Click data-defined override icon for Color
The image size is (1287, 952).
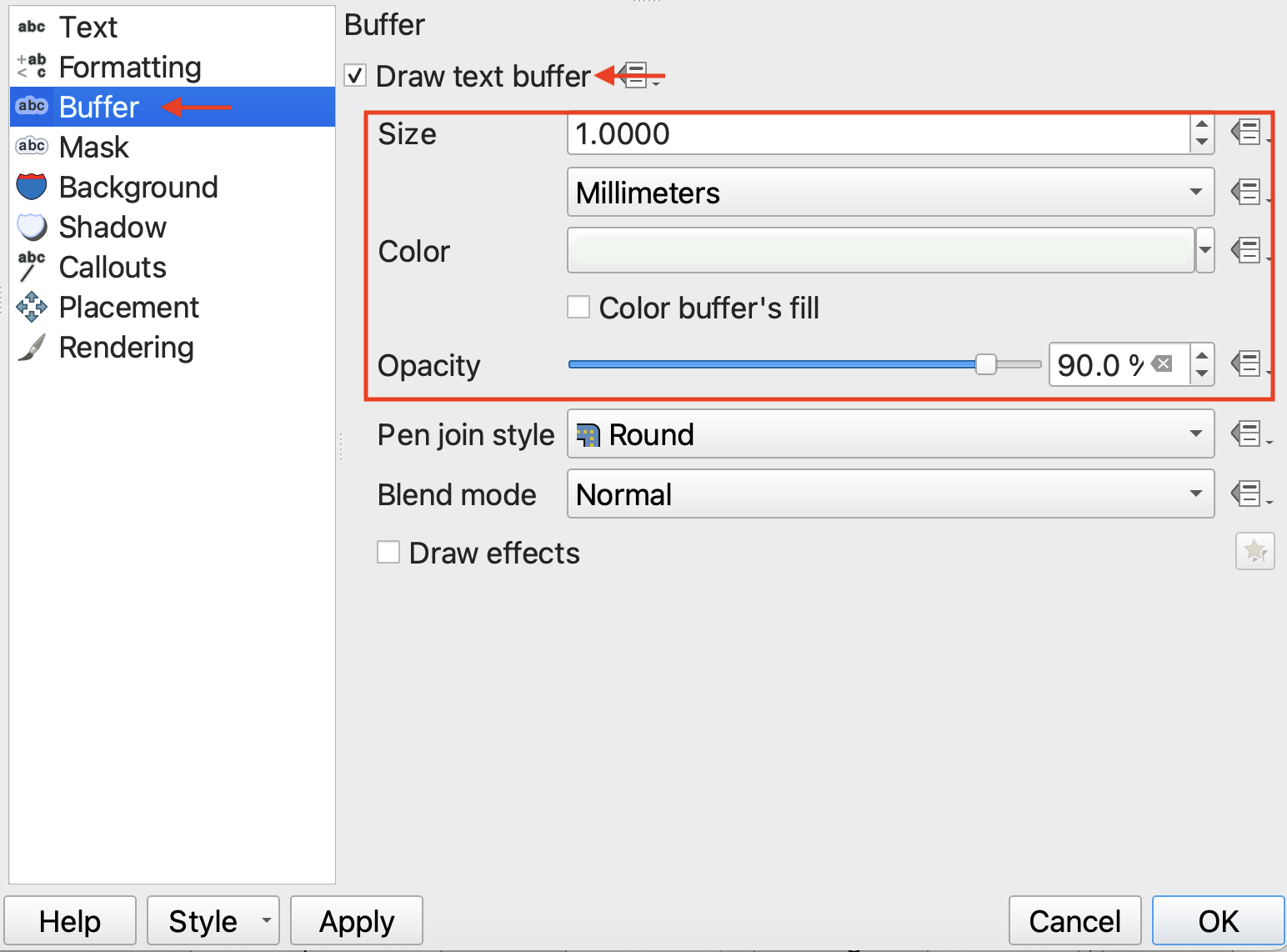[x=1248, y=250]
